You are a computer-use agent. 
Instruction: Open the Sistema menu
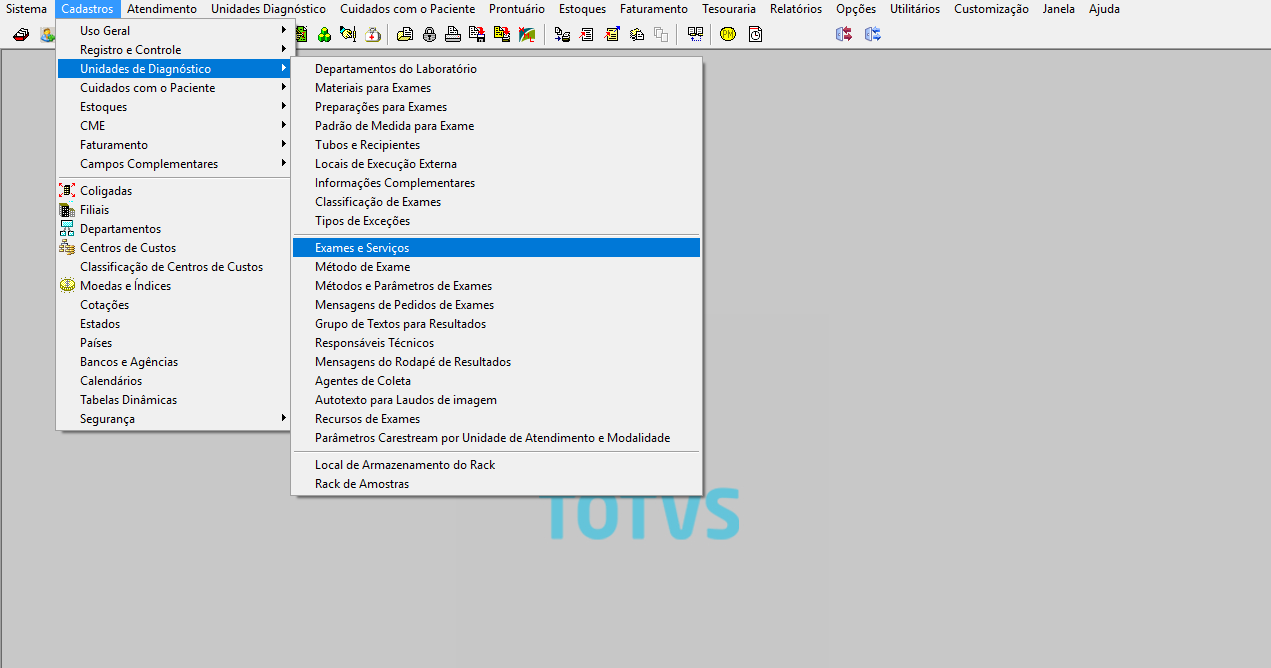pos(26,9)
